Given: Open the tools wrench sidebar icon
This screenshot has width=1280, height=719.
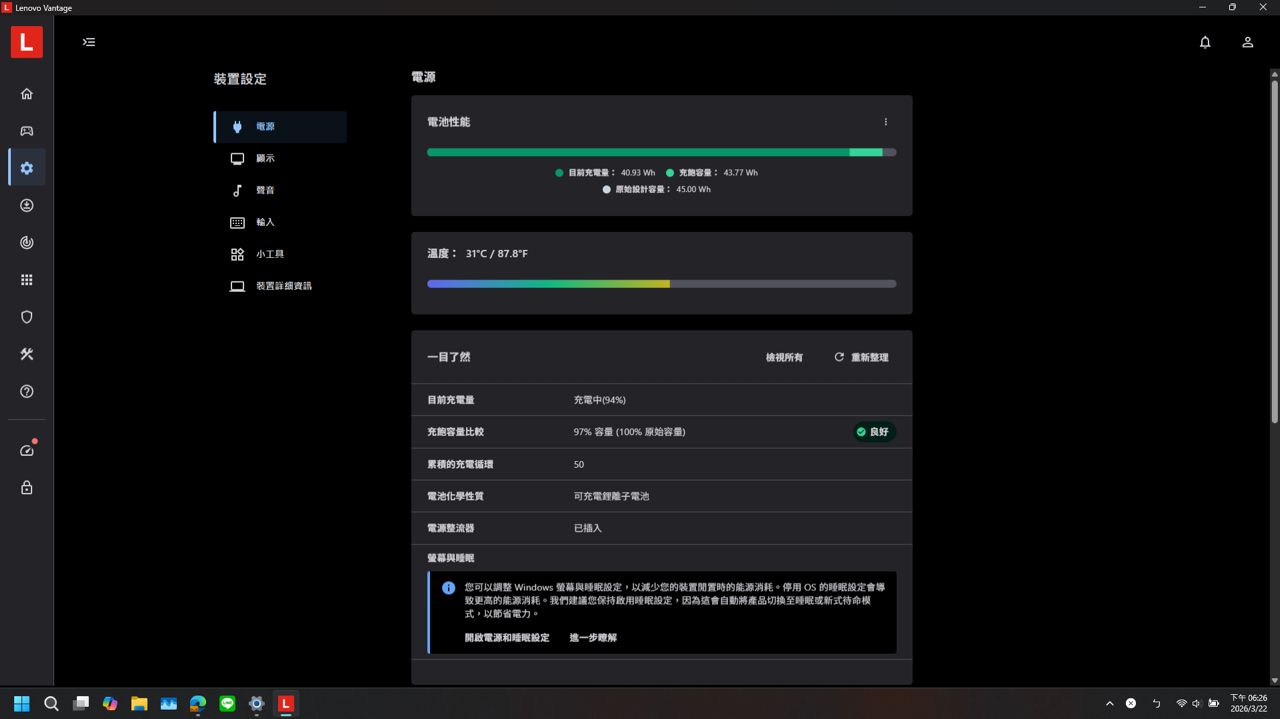Looking at the screenshot, I should [27, 354].
